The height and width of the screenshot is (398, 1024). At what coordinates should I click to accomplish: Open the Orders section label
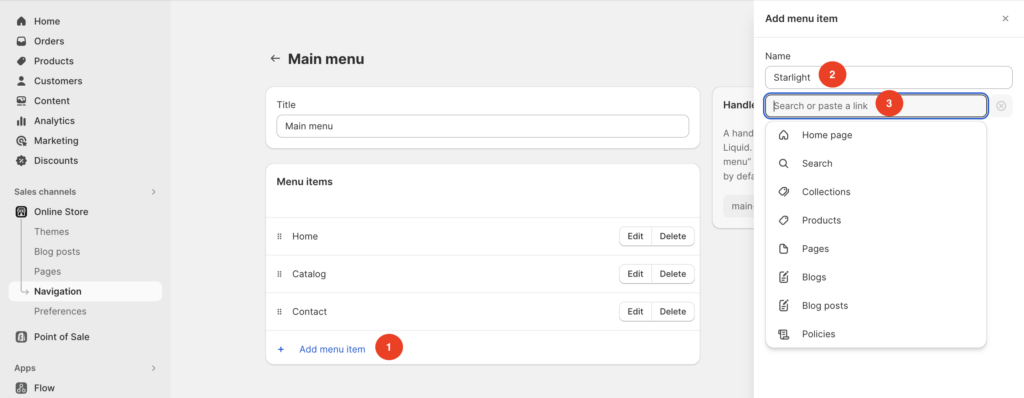click(x=49, y=41)
